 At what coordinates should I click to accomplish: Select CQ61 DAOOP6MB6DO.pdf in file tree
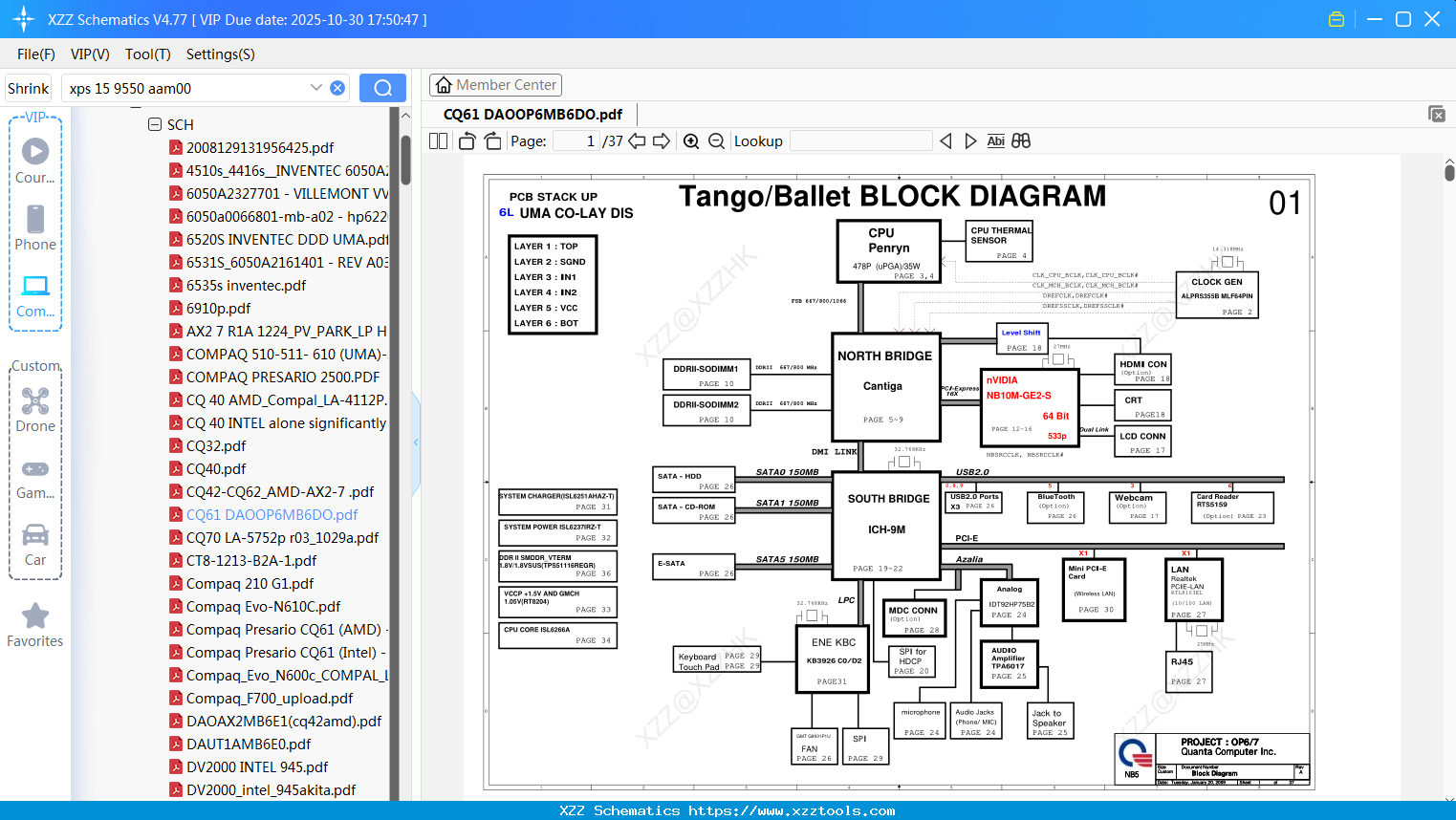click(272, 515)
